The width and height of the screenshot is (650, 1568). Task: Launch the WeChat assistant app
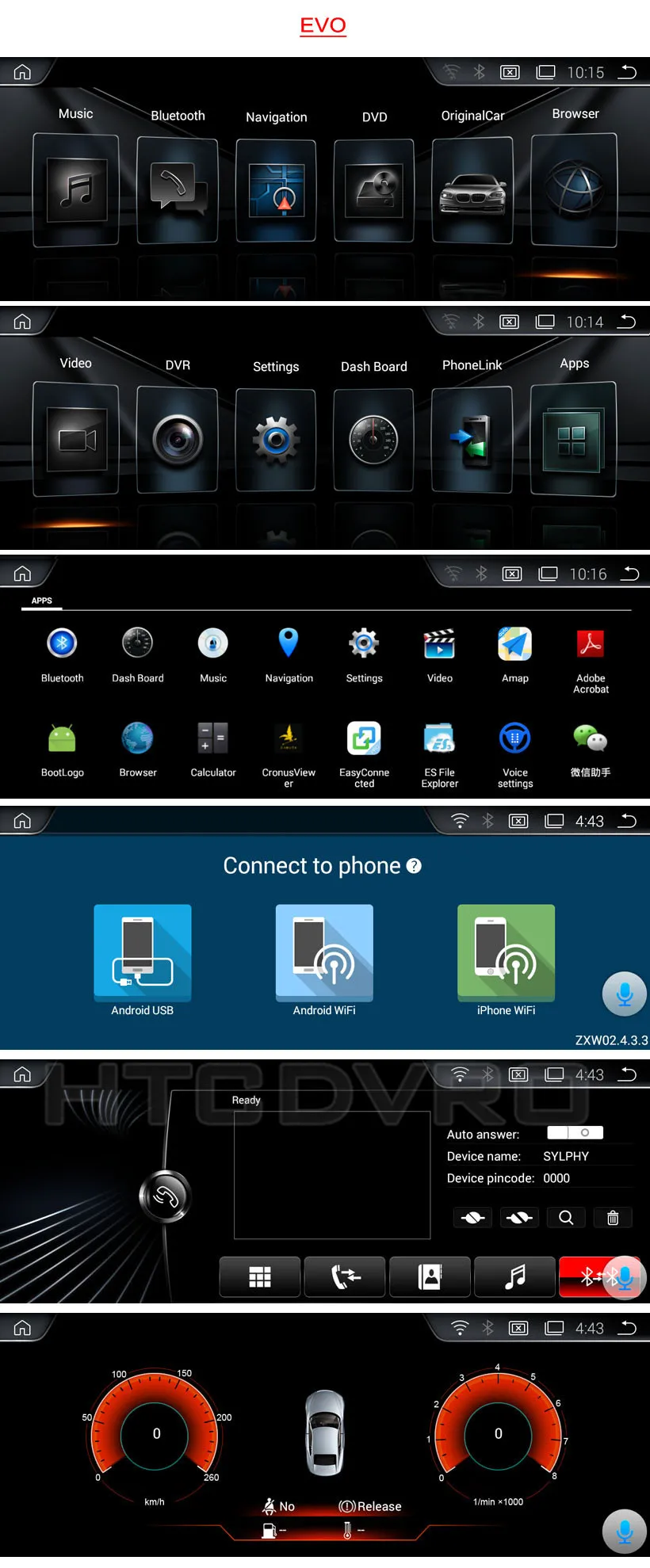(591, 749)
